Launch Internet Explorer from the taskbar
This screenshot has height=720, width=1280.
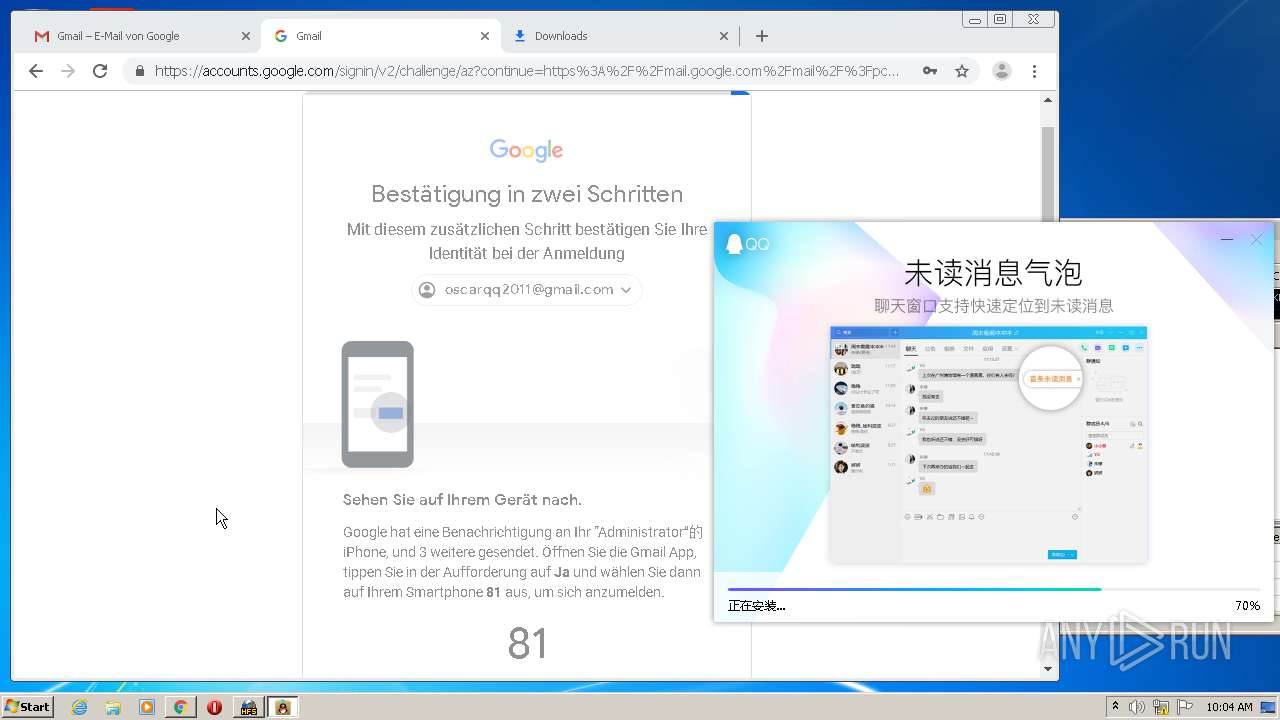(79, 707)
